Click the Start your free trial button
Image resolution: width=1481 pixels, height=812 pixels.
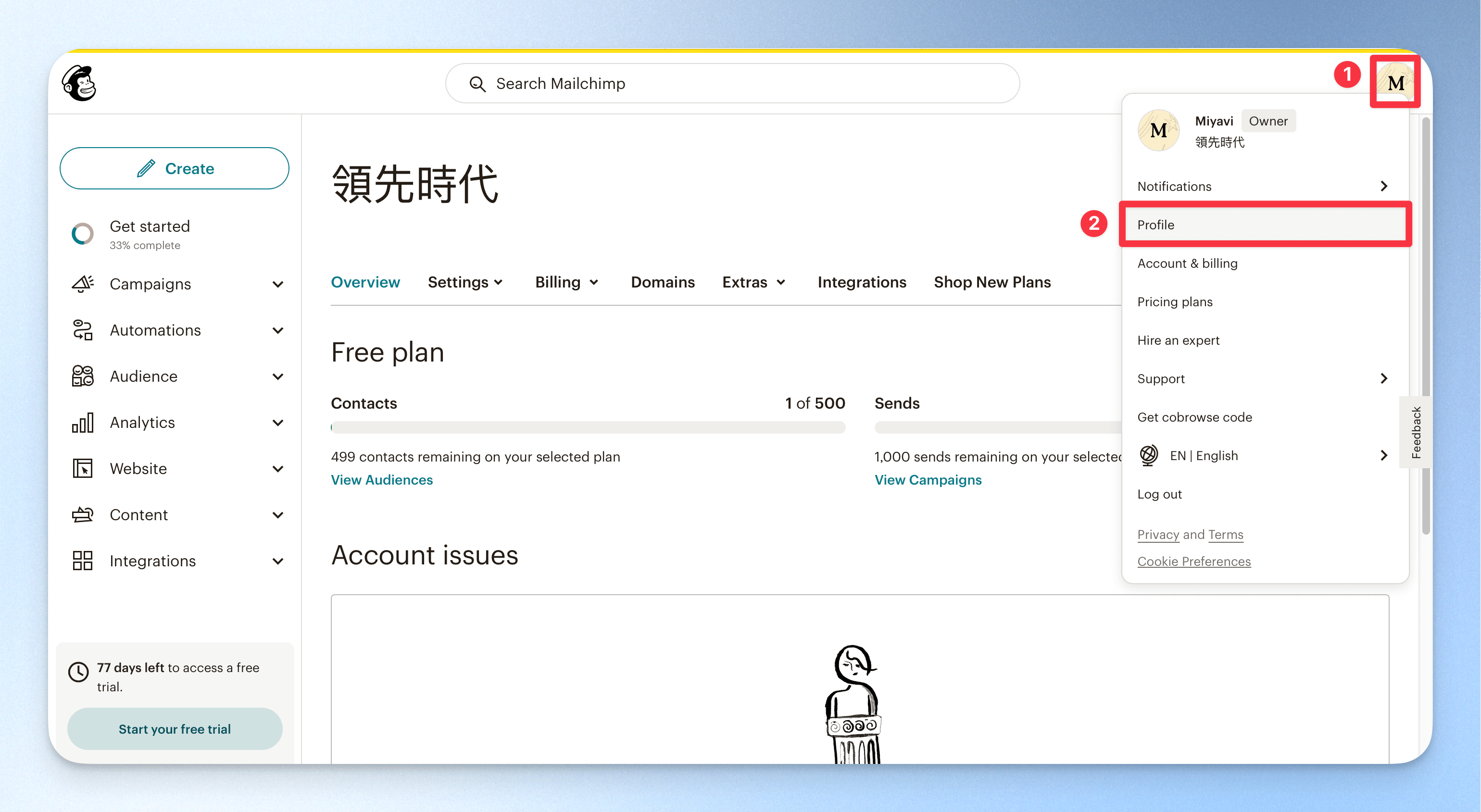click(174, 729)
